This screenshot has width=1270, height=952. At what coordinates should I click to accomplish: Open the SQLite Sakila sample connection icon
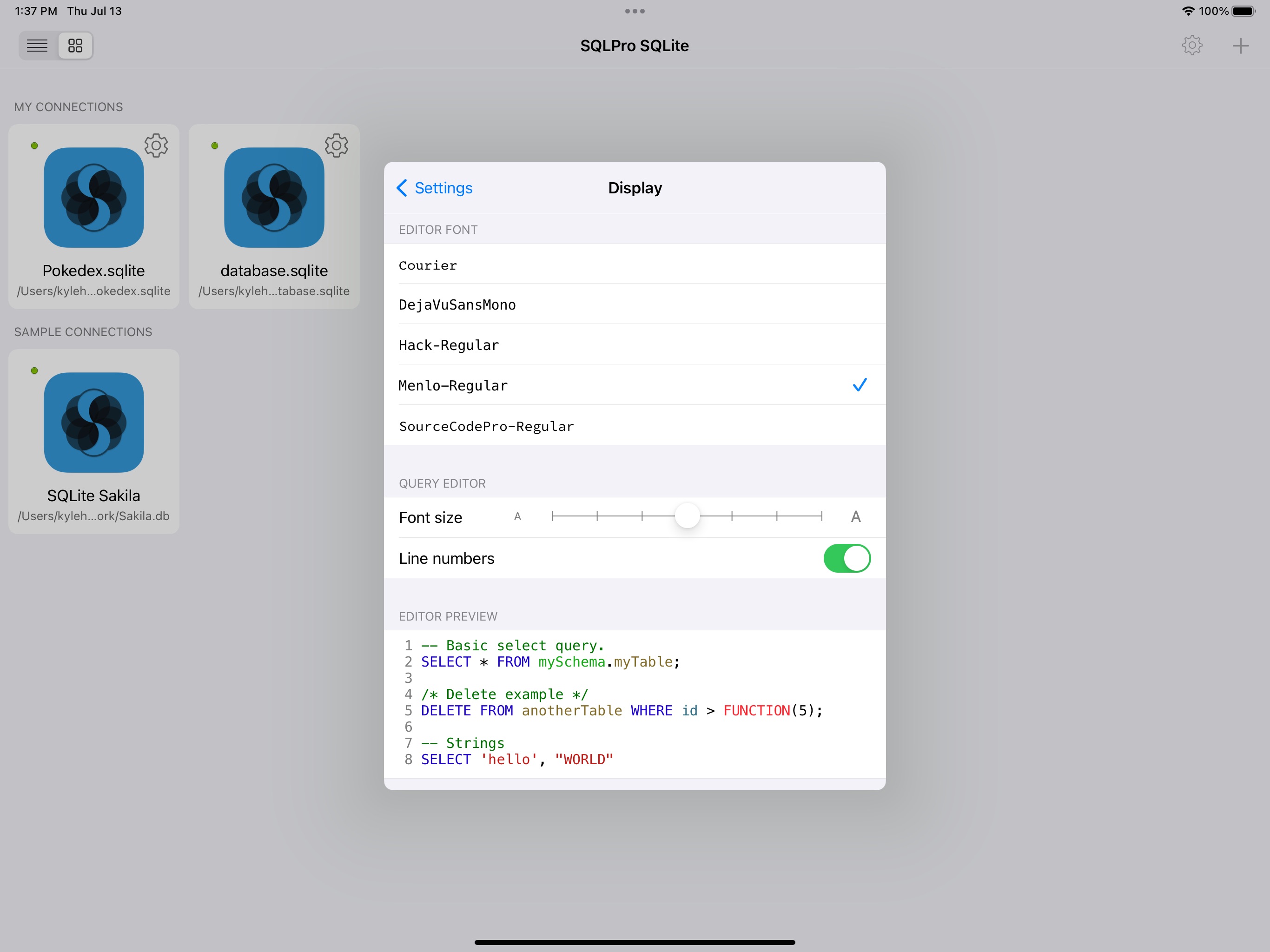(93, 423)
